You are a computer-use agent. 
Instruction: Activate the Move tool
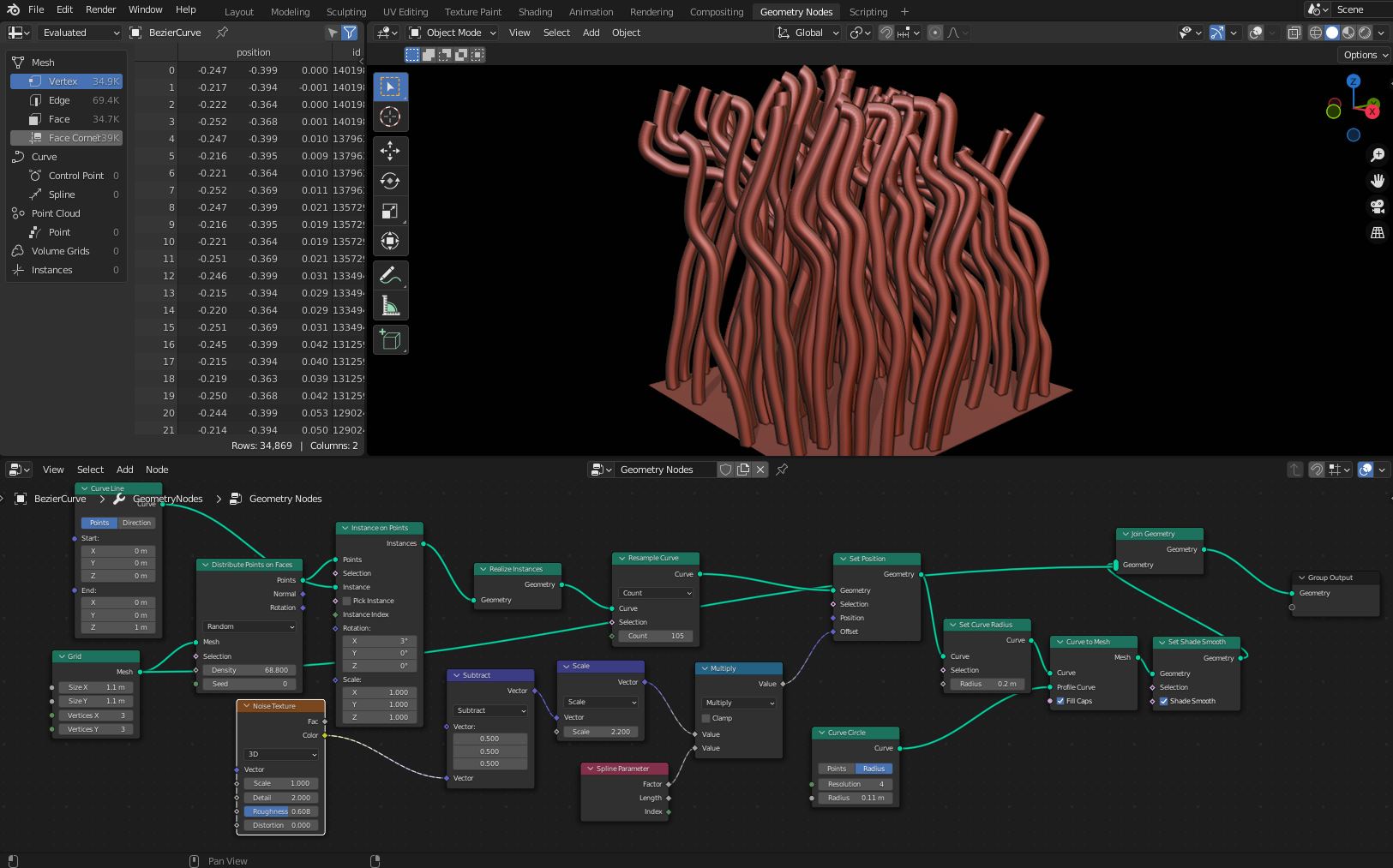[390, 151]
